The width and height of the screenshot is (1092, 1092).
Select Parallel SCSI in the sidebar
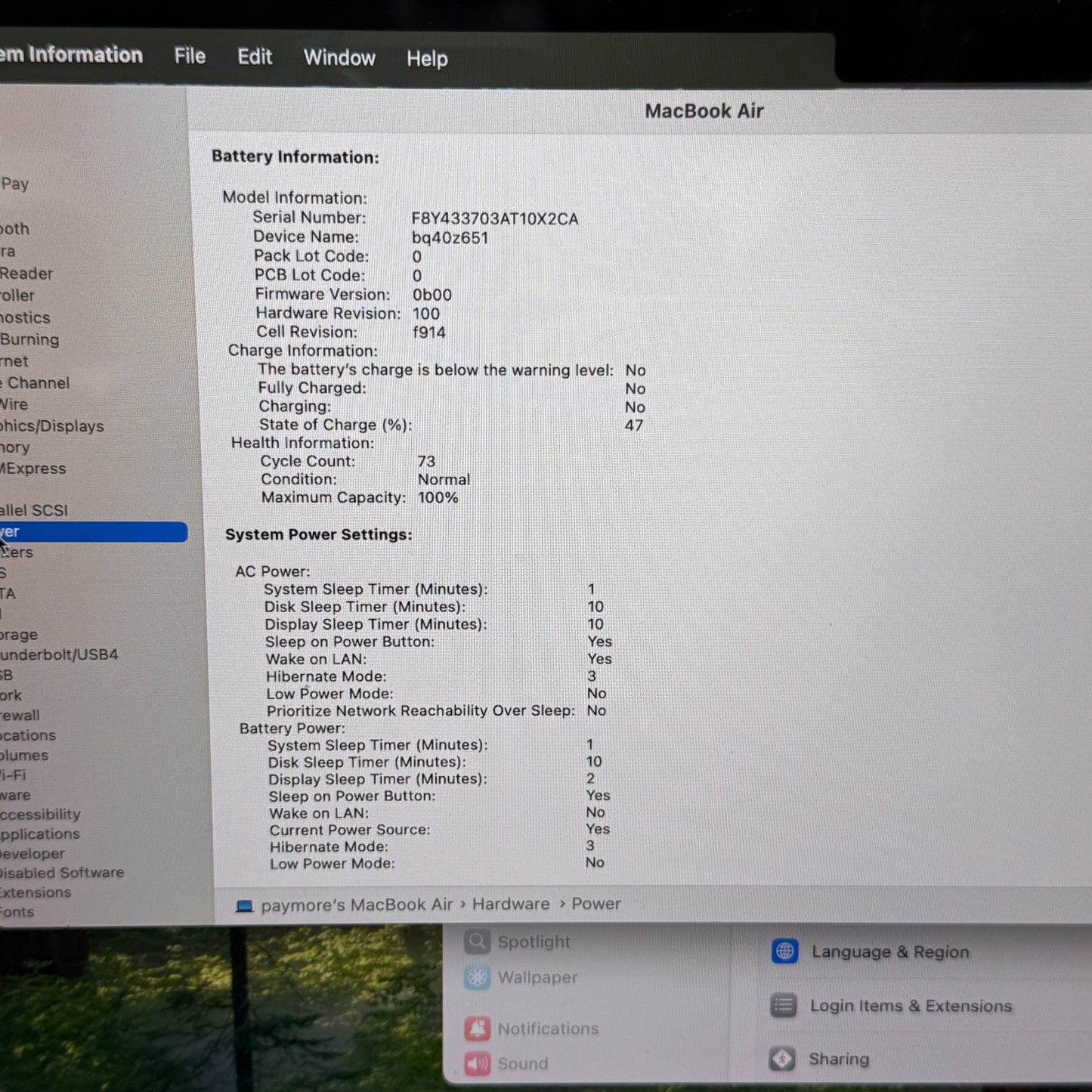pyautogui.click(x=34, y=510)
